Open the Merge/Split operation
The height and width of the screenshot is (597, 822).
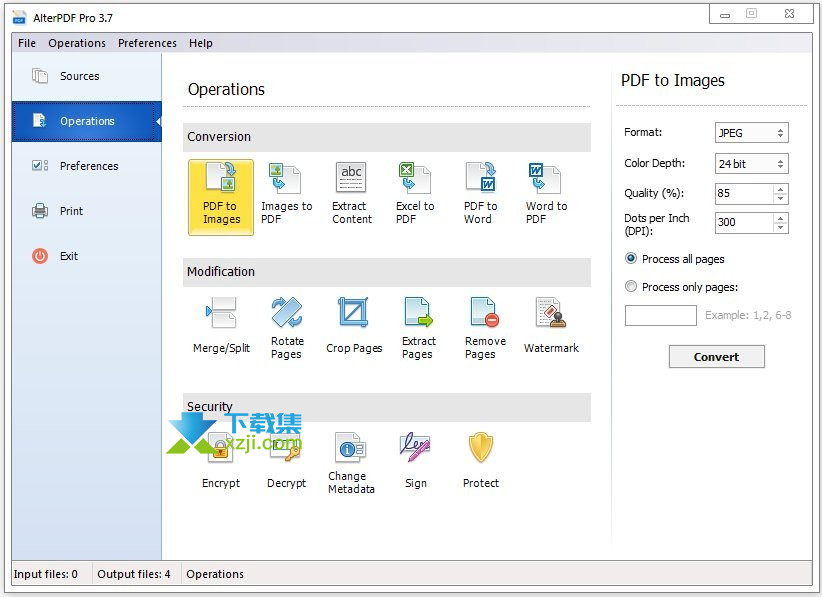point(221,326)
